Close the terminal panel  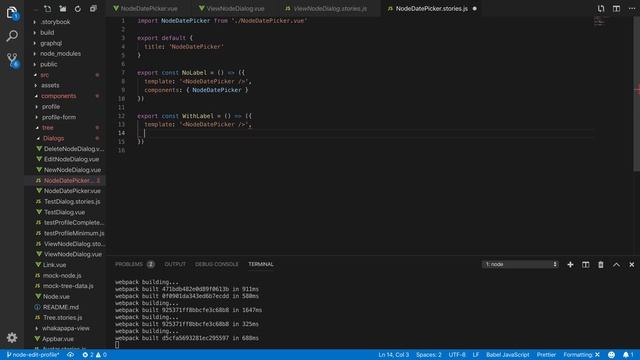tap(632, 264)
